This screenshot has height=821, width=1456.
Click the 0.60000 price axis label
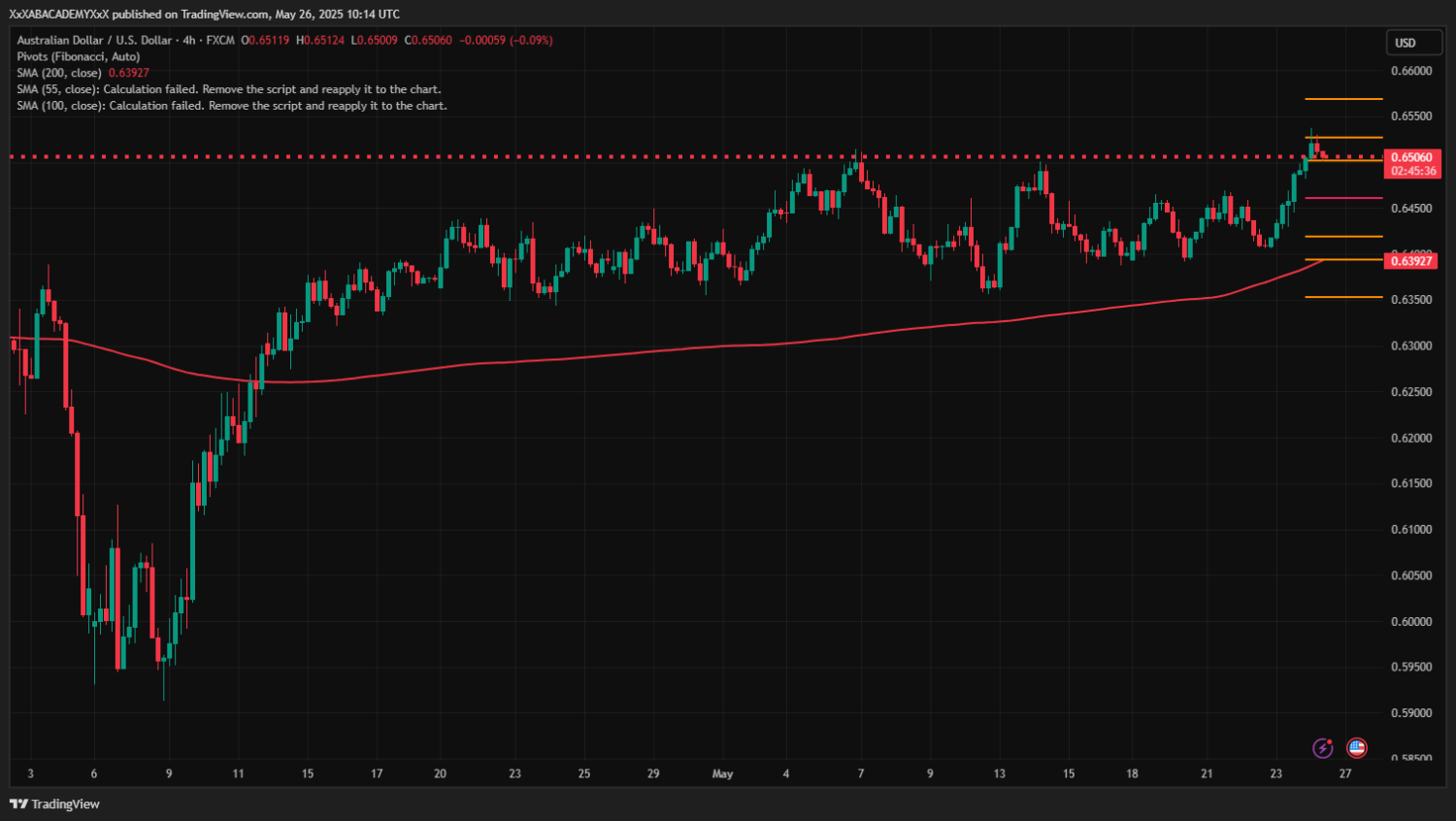tap(1411, 622)
